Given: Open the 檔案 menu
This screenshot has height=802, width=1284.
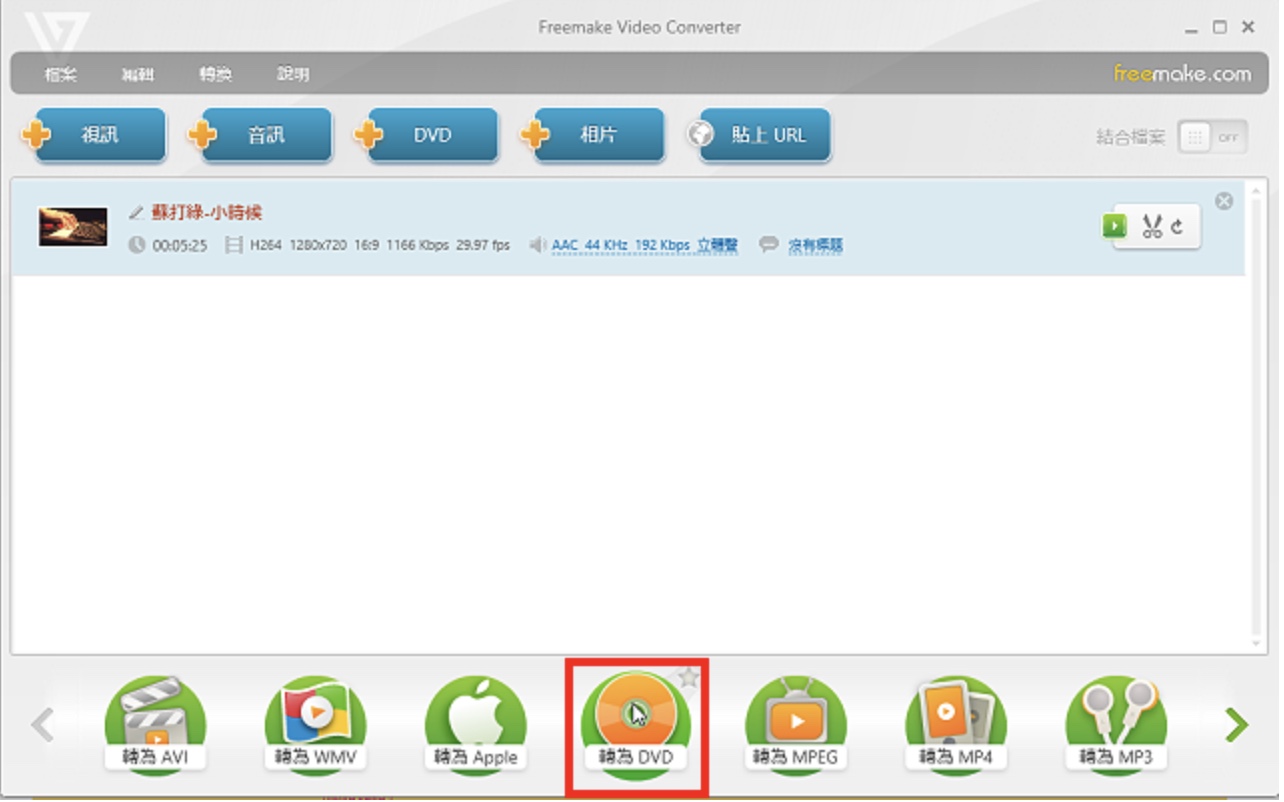Looking at the screenshot, I should point(61,75).
